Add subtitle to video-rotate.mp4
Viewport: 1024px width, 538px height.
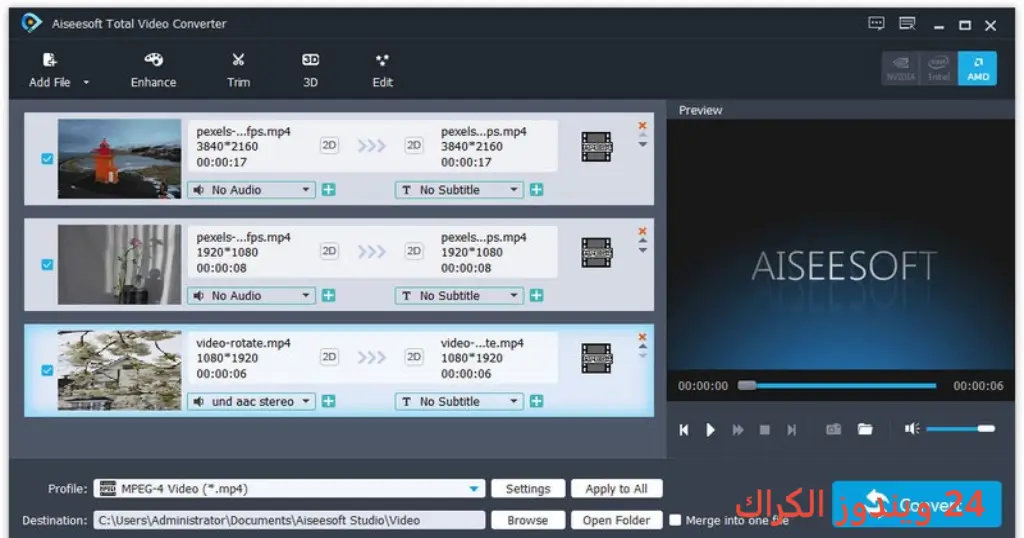[536, 402]
